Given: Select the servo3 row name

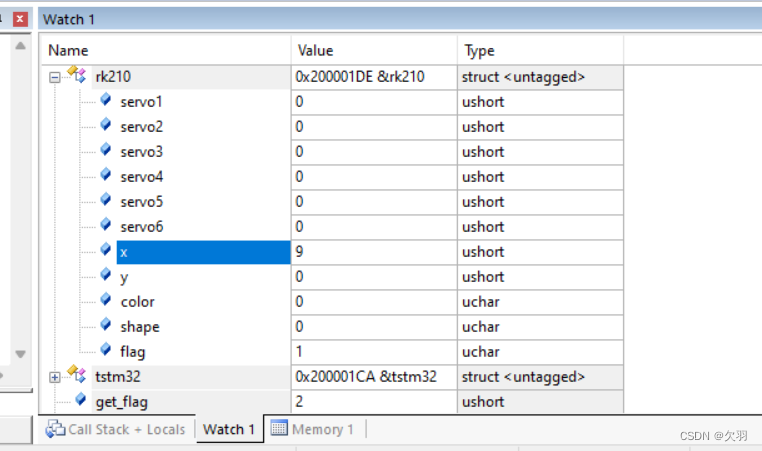Looking at the screenshot, I should tap(141, 152).
